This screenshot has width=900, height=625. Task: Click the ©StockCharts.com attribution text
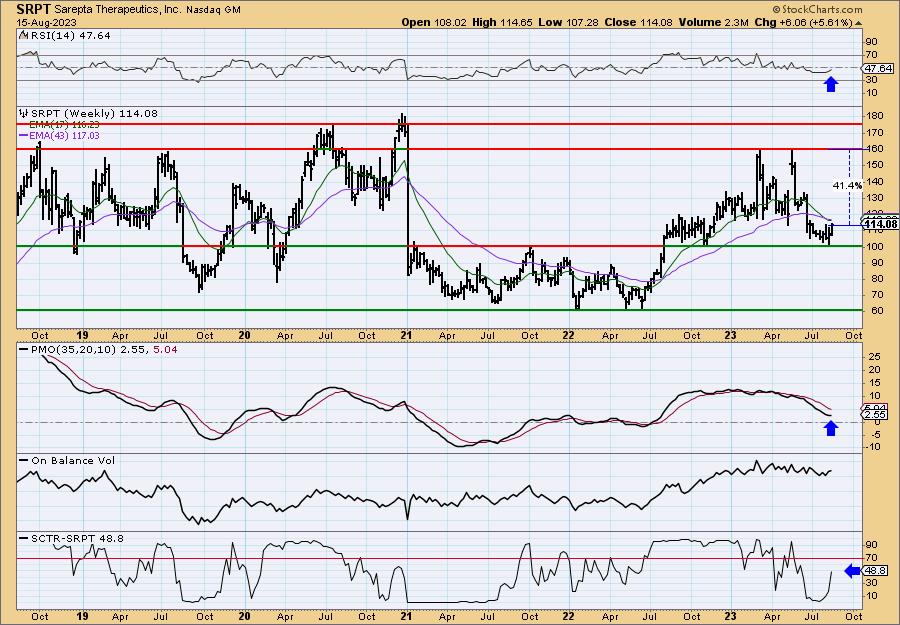(x=817, y=9)
